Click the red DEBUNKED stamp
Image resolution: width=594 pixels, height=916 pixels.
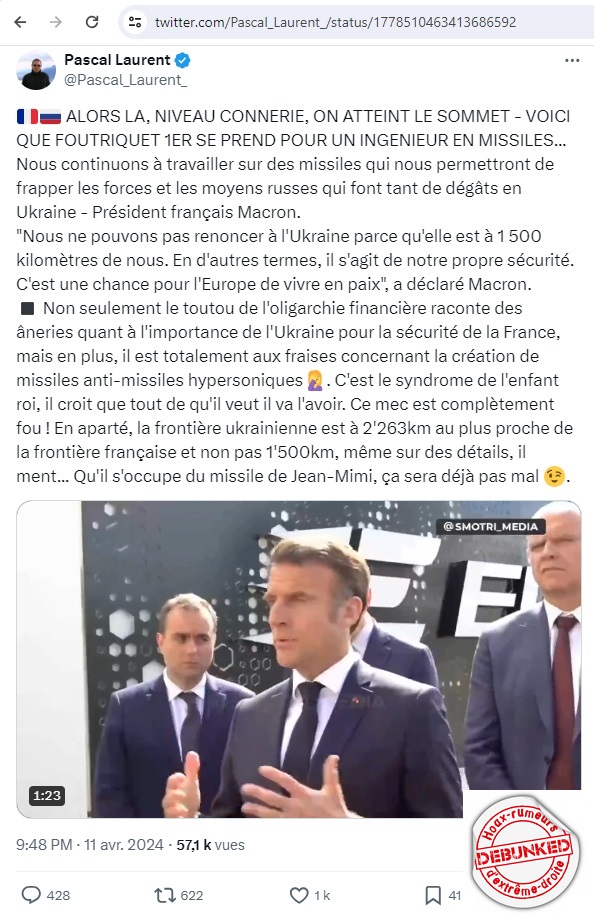523,853
